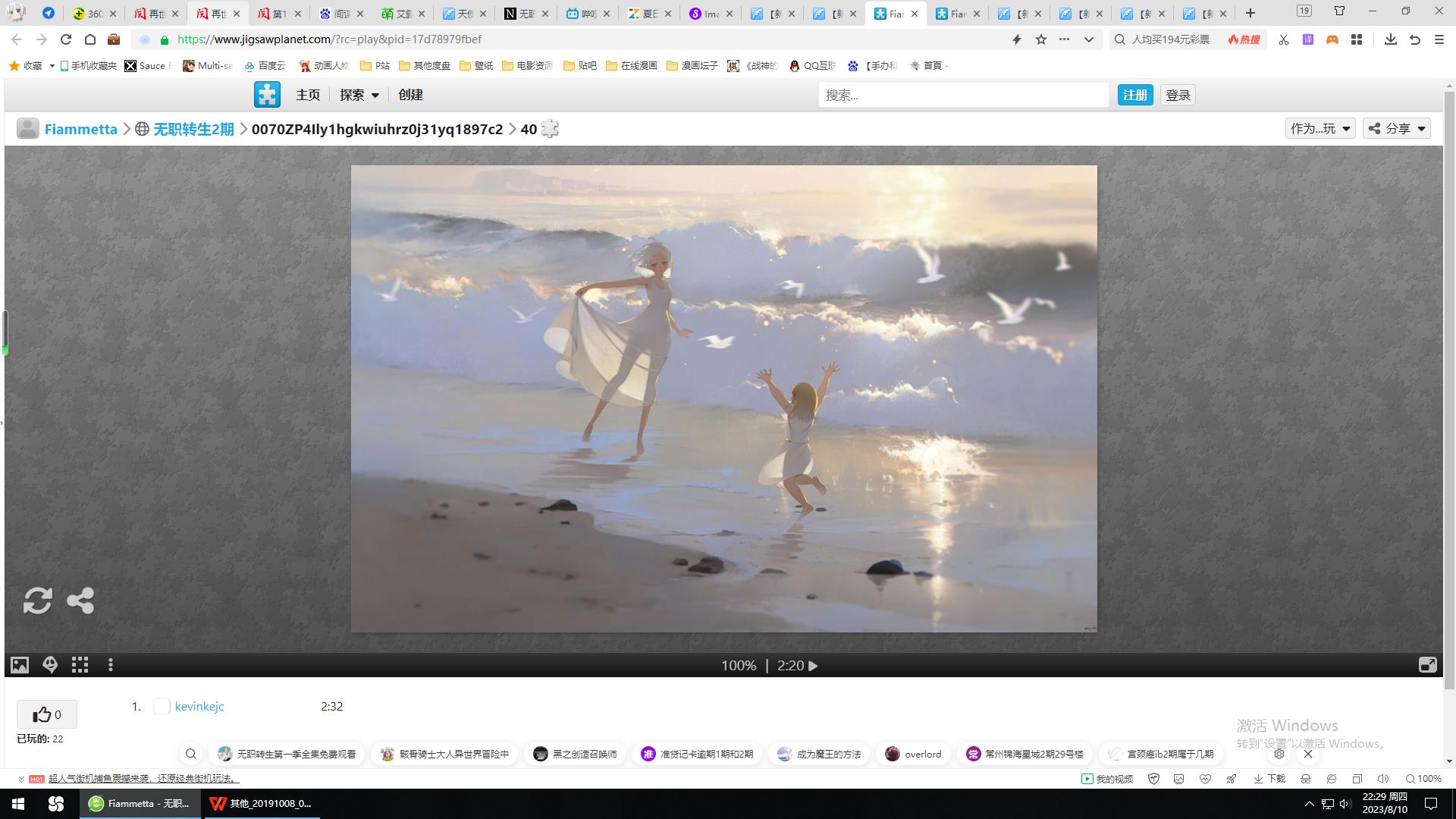
Task: Click the blue 注册 button
Action: click(x=1134, y=95)
